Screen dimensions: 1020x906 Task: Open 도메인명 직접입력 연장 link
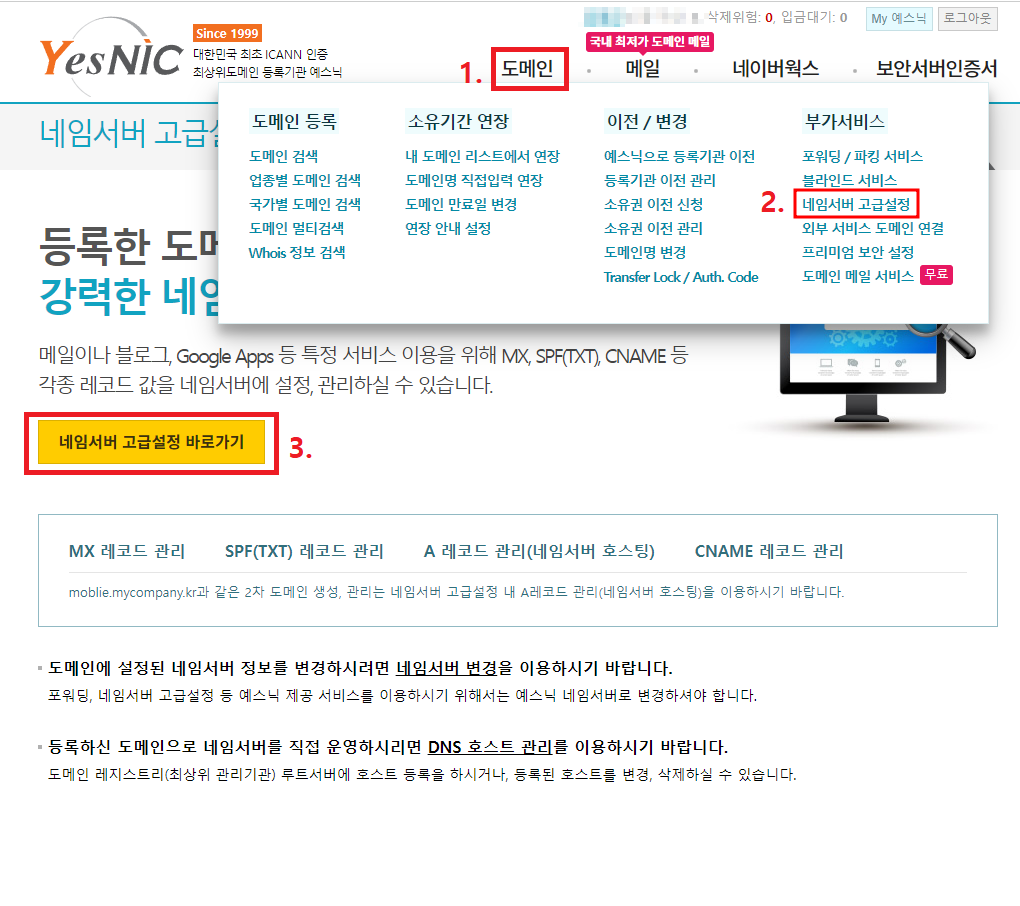pos(474,181)
